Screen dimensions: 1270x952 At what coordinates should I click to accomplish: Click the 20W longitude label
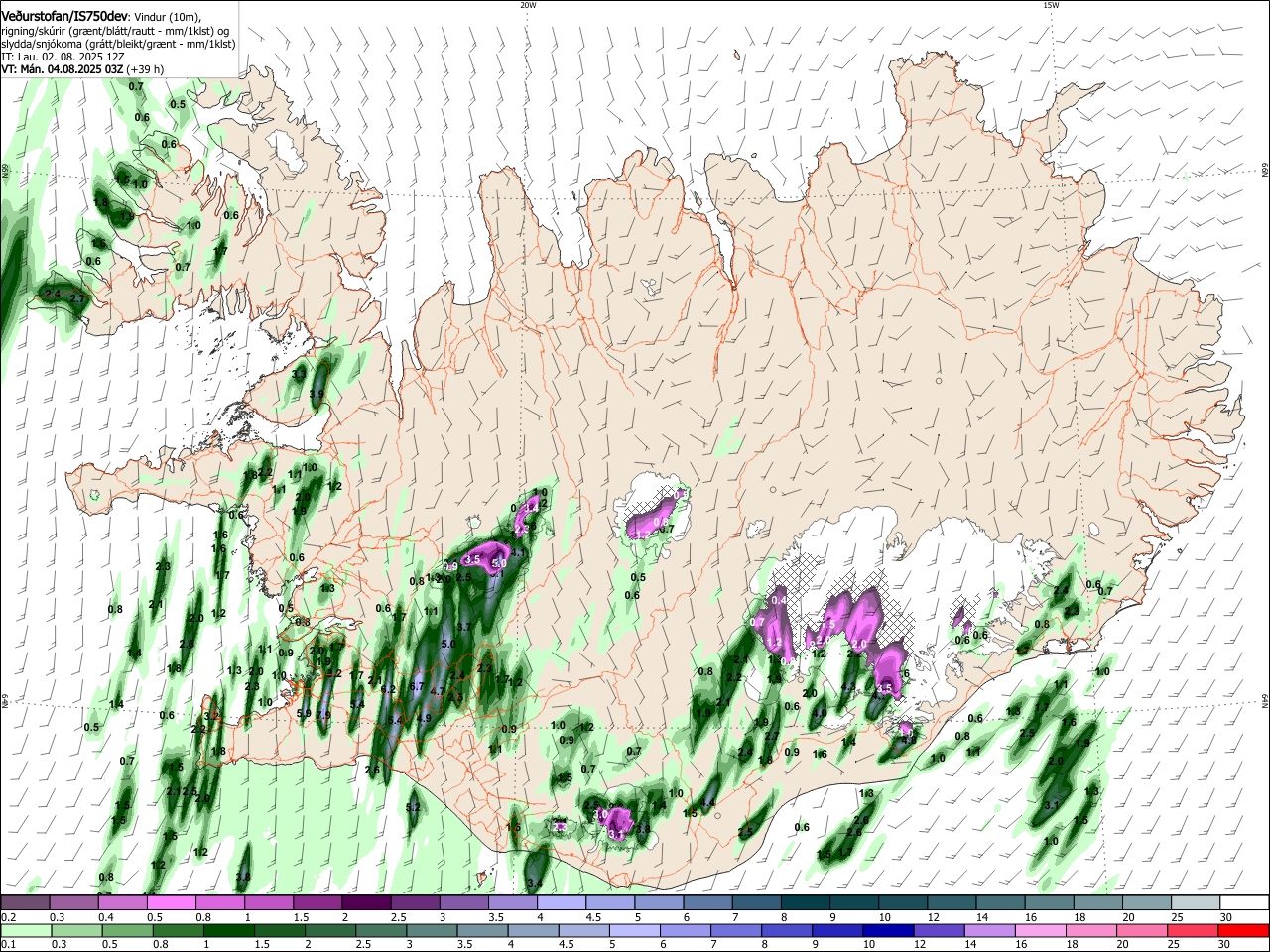528,5
